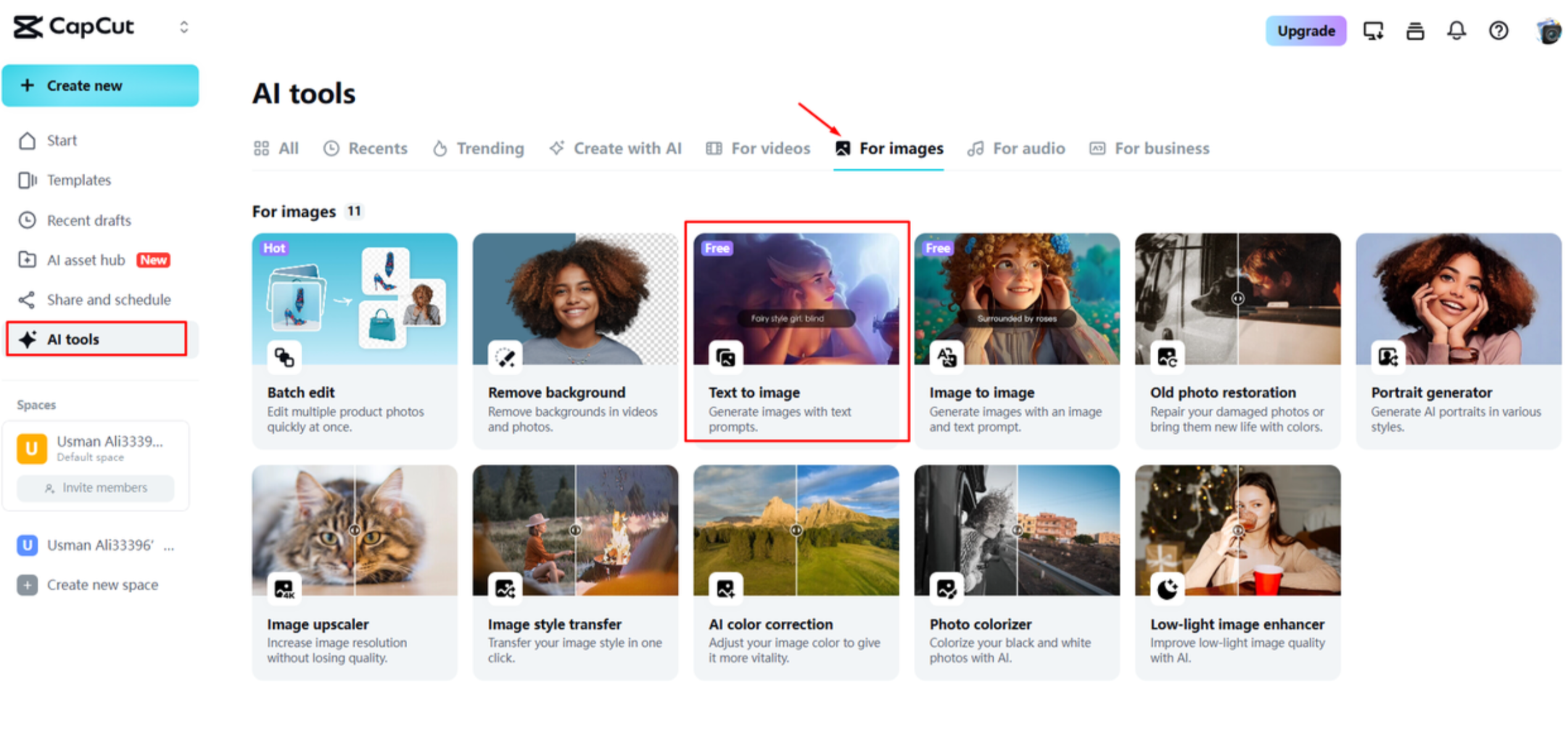Open the user profile avatar
The width and height of the screenshot is (1568, 743).
tap(1548, 31)
